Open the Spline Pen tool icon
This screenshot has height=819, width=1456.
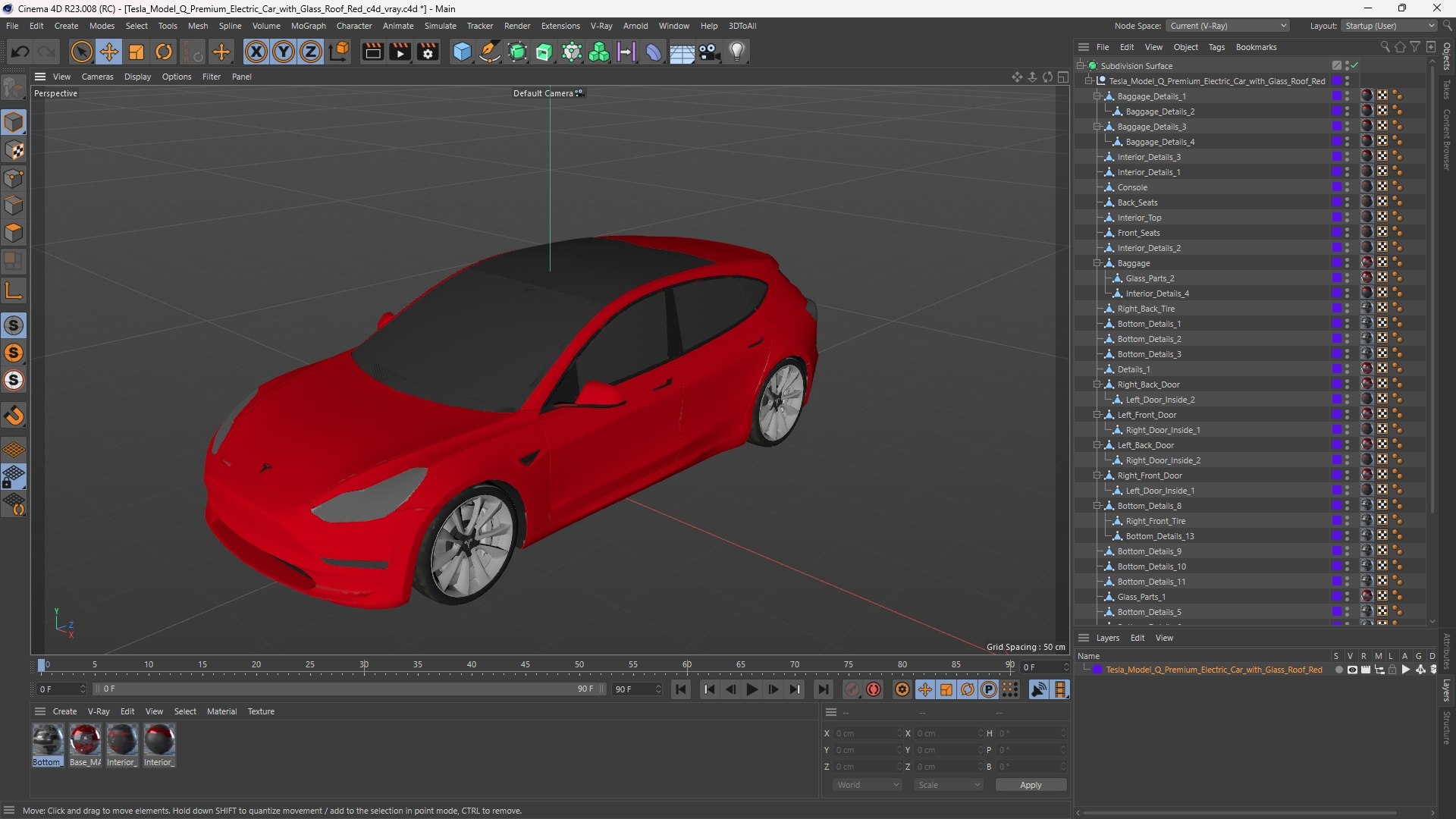pyautogui.click(x=490, y=52)
